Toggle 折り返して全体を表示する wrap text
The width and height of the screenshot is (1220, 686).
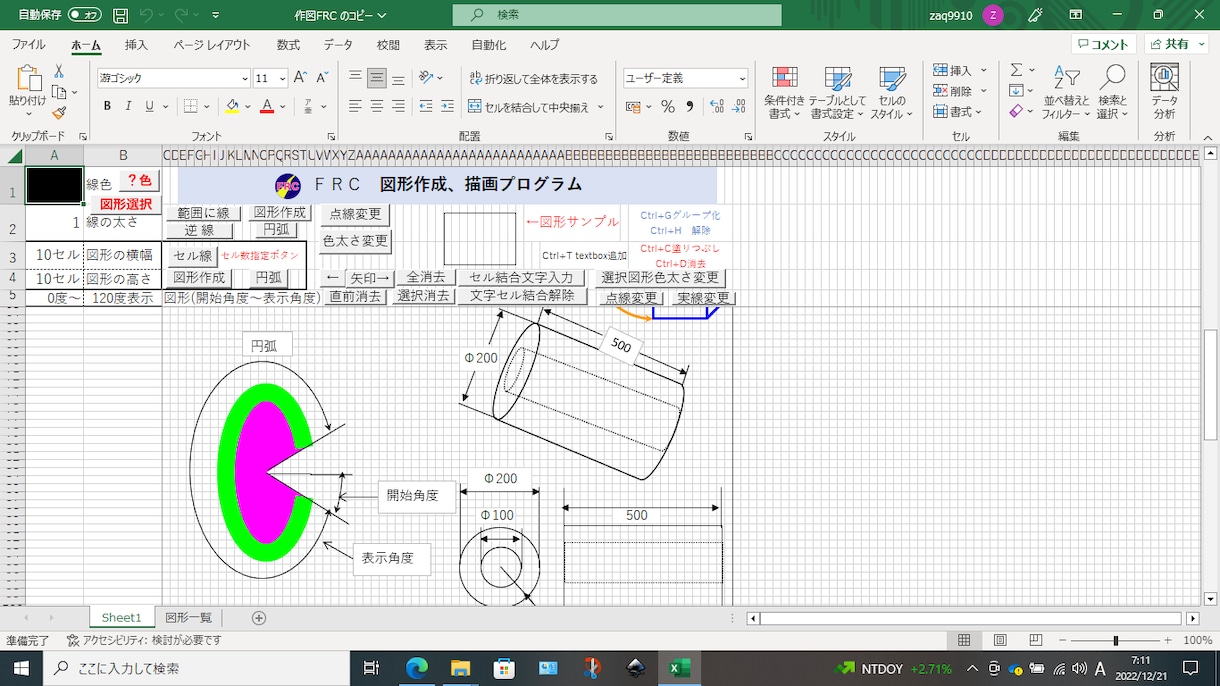534,78
